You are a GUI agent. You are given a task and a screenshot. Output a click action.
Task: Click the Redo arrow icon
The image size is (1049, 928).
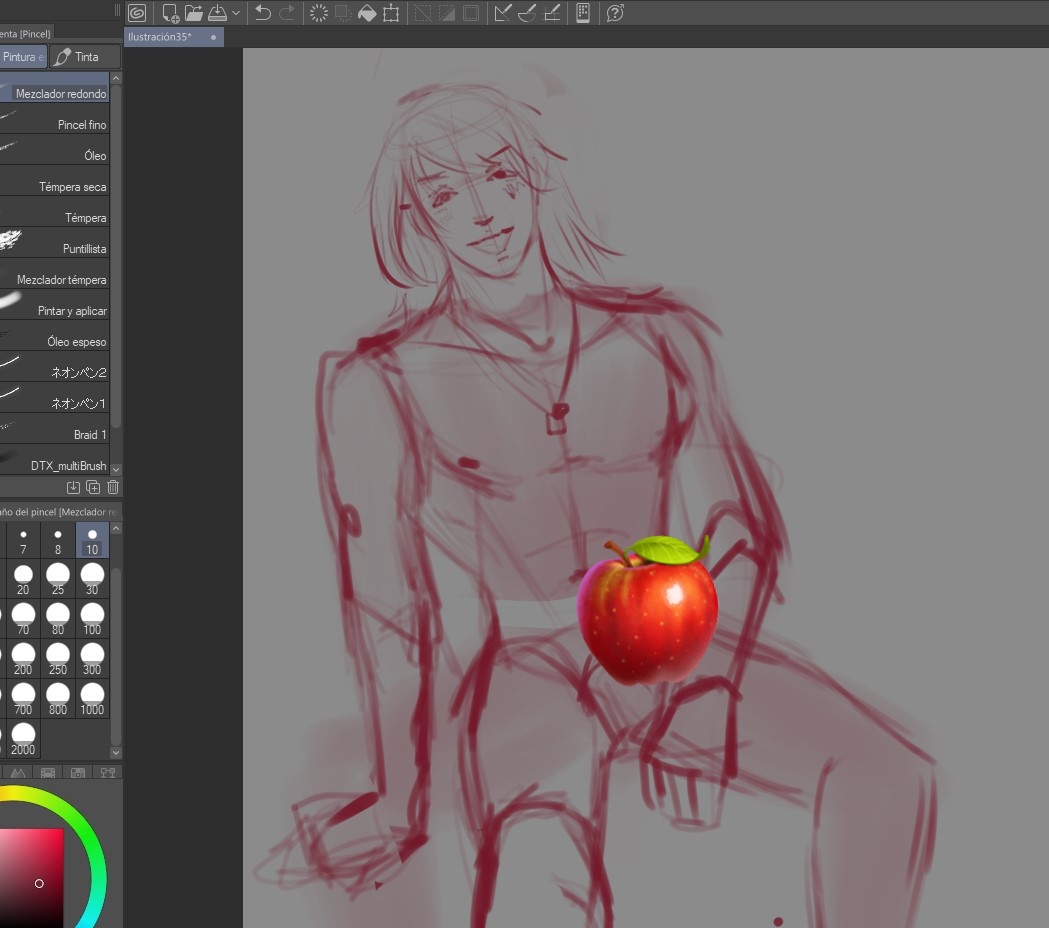[287, 13]
